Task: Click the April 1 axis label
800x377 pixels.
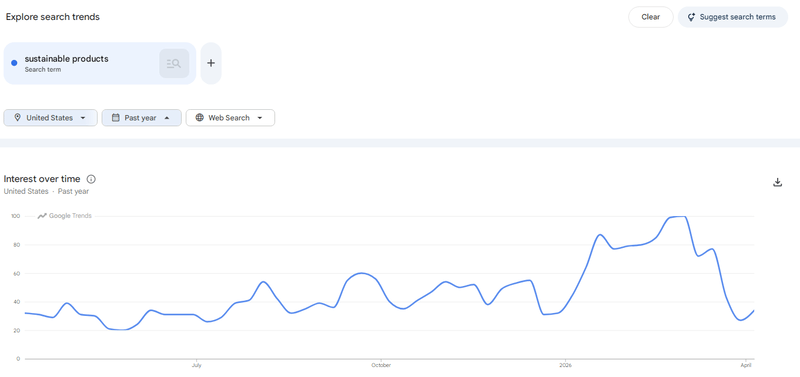Action: tap(746, 365)
